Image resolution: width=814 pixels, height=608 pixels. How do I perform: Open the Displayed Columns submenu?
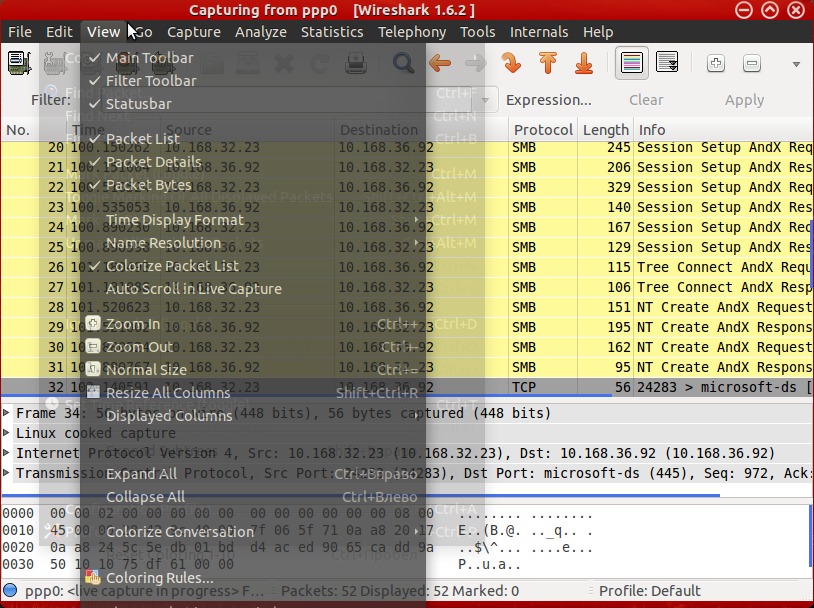tap(253, 415)
